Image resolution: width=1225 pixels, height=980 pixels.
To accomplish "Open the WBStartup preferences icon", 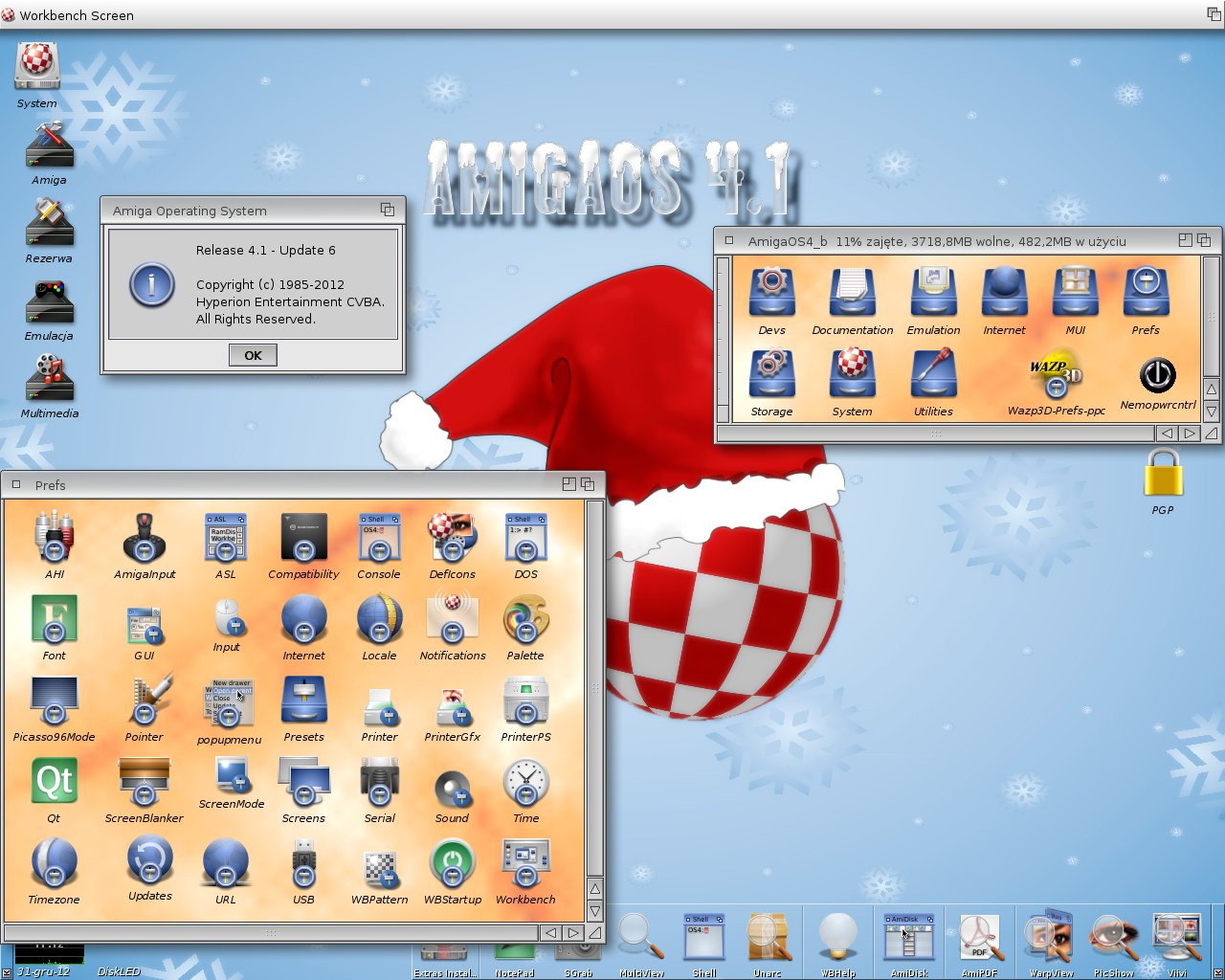I will click(452, 862).
